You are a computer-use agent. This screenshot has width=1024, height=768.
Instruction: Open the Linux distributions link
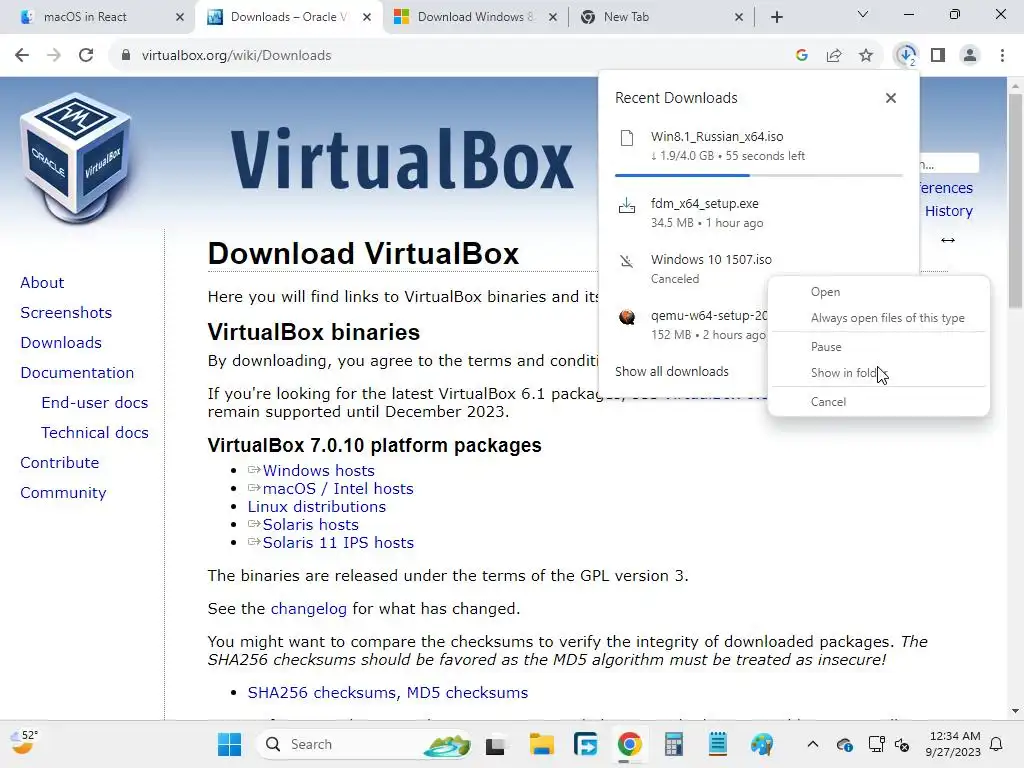click(317, 507)
